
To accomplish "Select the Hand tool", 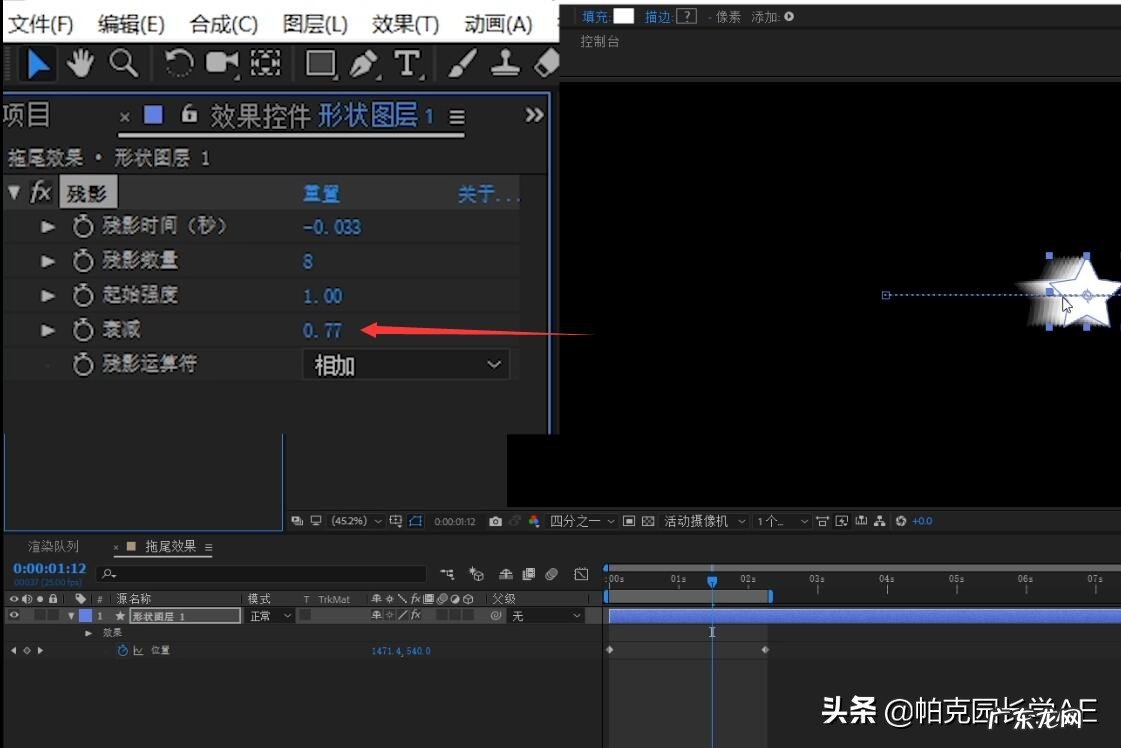I will 81,64.
